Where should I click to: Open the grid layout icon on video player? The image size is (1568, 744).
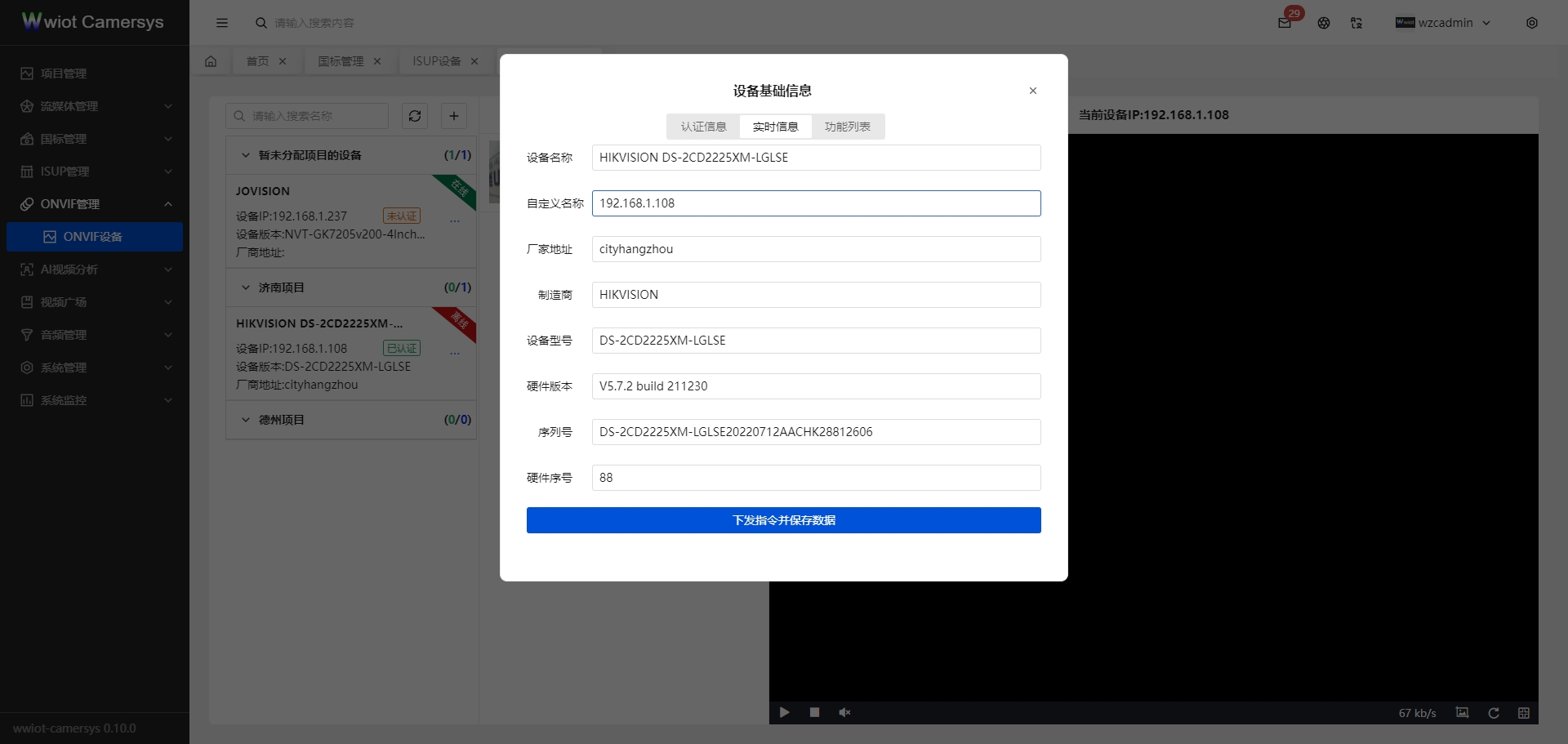pos(1524,712)
